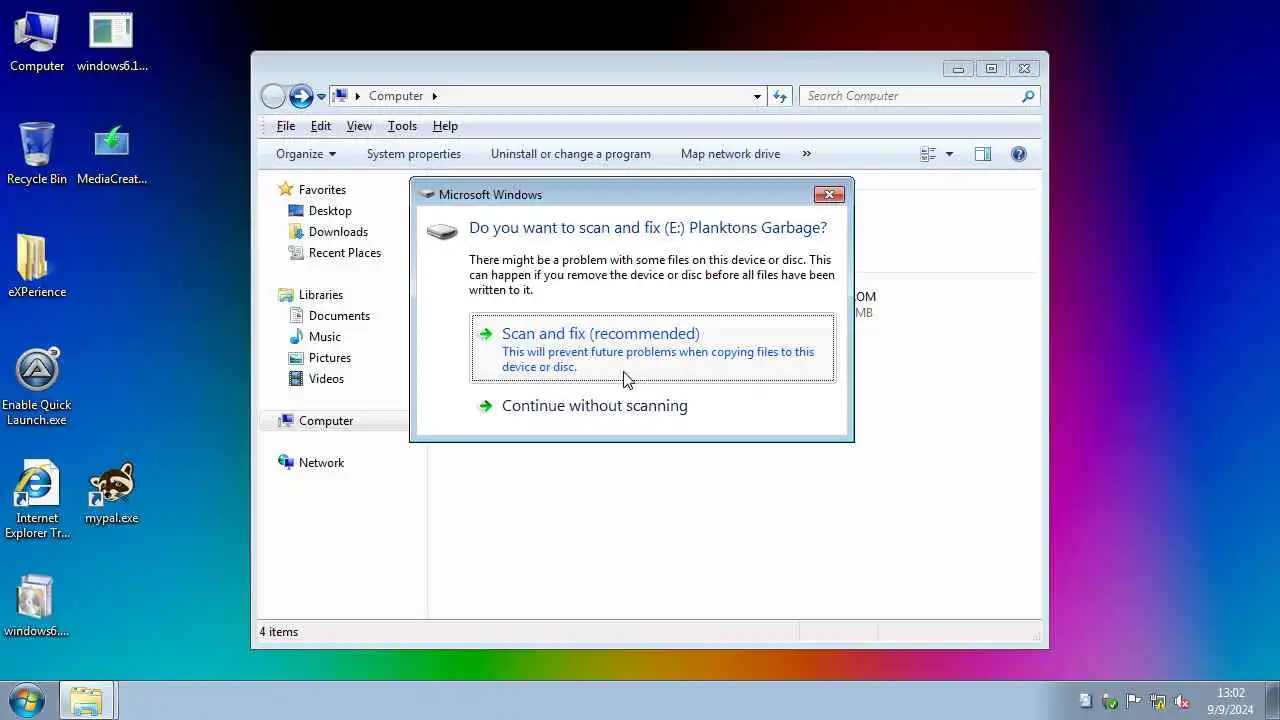This screenshot has width=1280, height=720.
Task: Click Uninstall or change a program
Action: pos(571,154)
